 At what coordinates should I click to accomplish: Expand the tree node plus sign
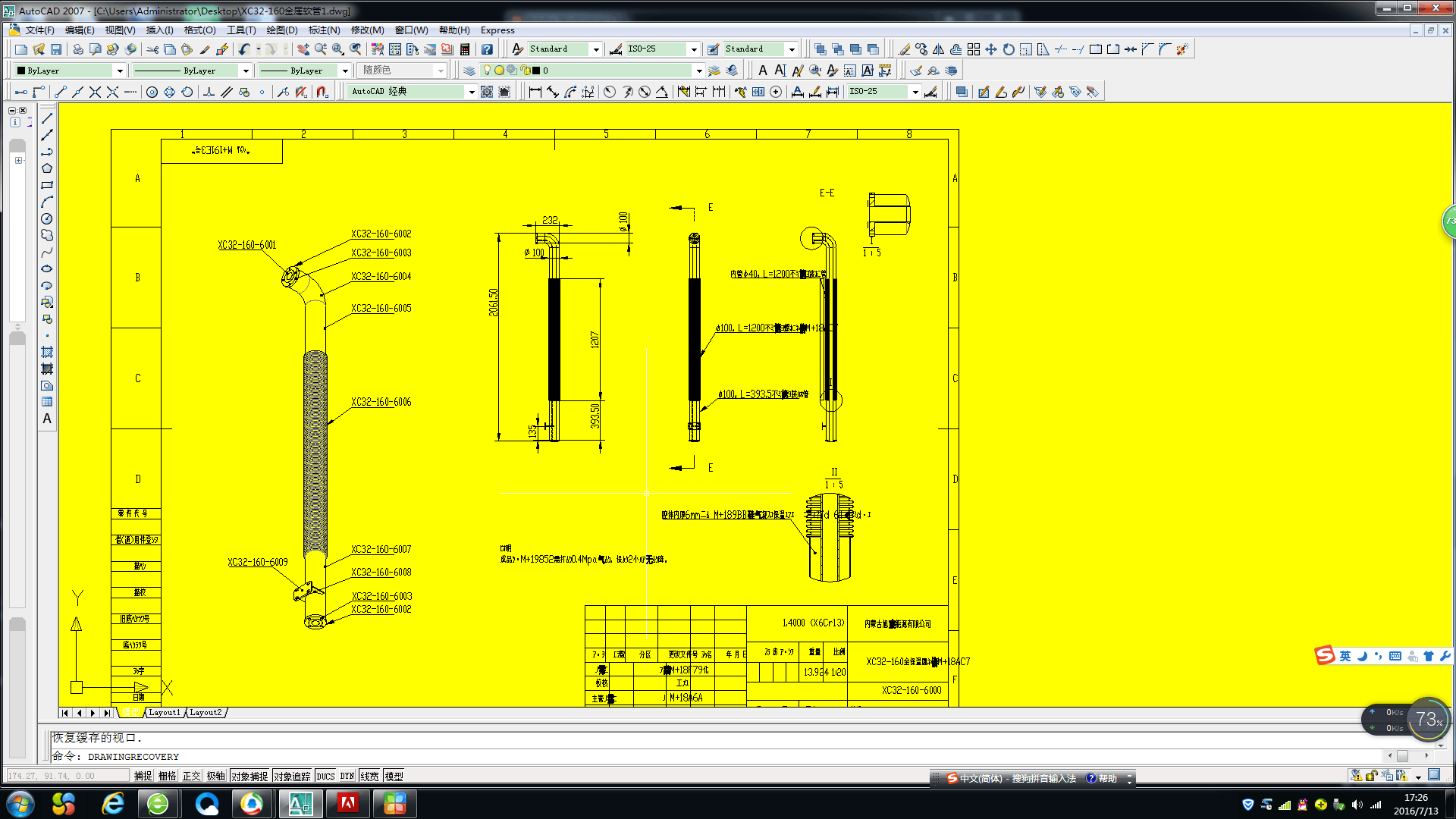pyautogui.click(x=19, y=161)
